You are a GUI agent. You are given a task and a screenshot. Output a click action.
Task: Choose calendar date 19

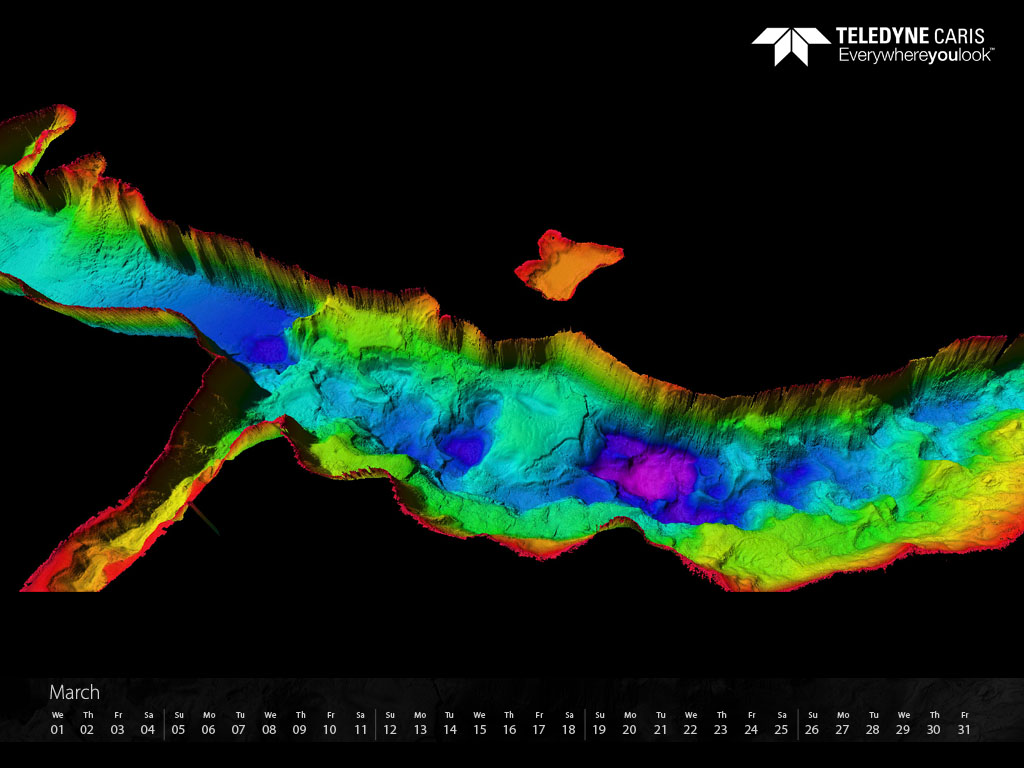600,729
